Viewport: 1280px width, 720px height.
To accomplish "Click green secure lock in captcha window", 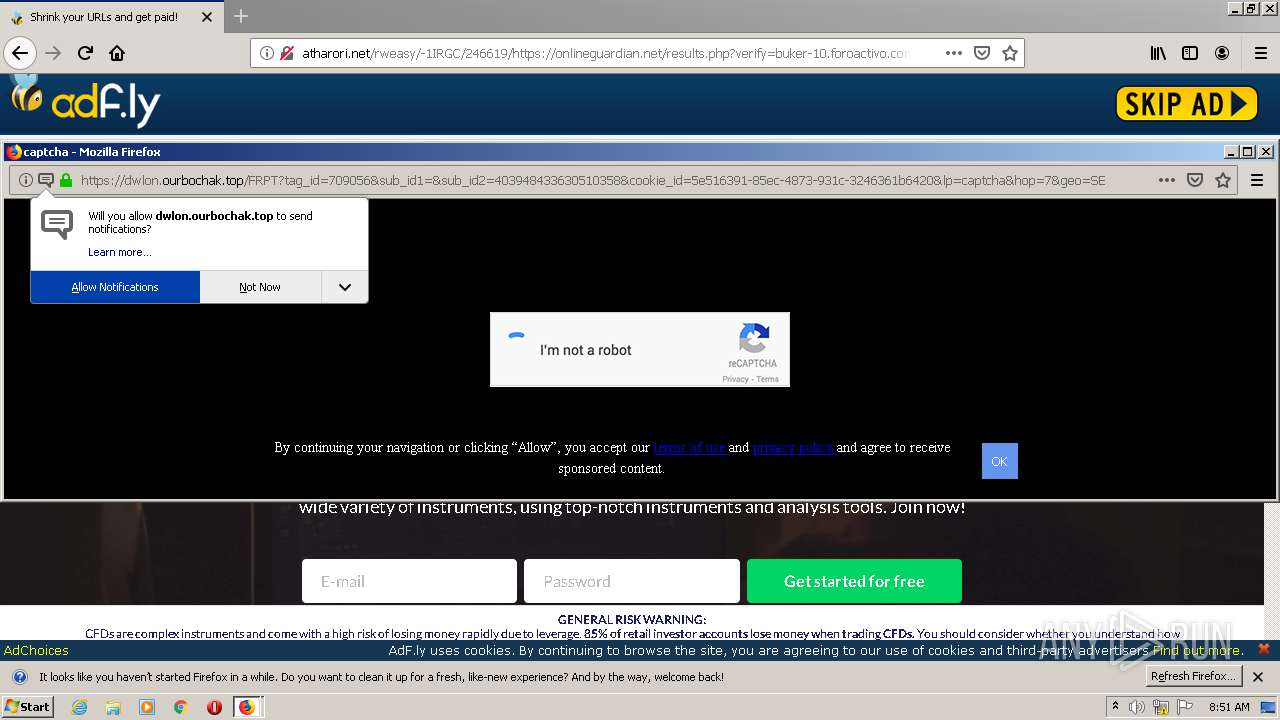I will pyautogui.click(x=66, y=180).
